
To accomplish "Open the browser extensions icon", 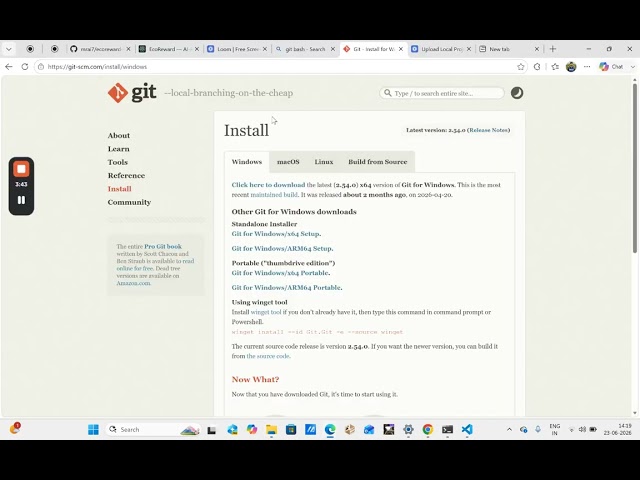I will point(537,67).
